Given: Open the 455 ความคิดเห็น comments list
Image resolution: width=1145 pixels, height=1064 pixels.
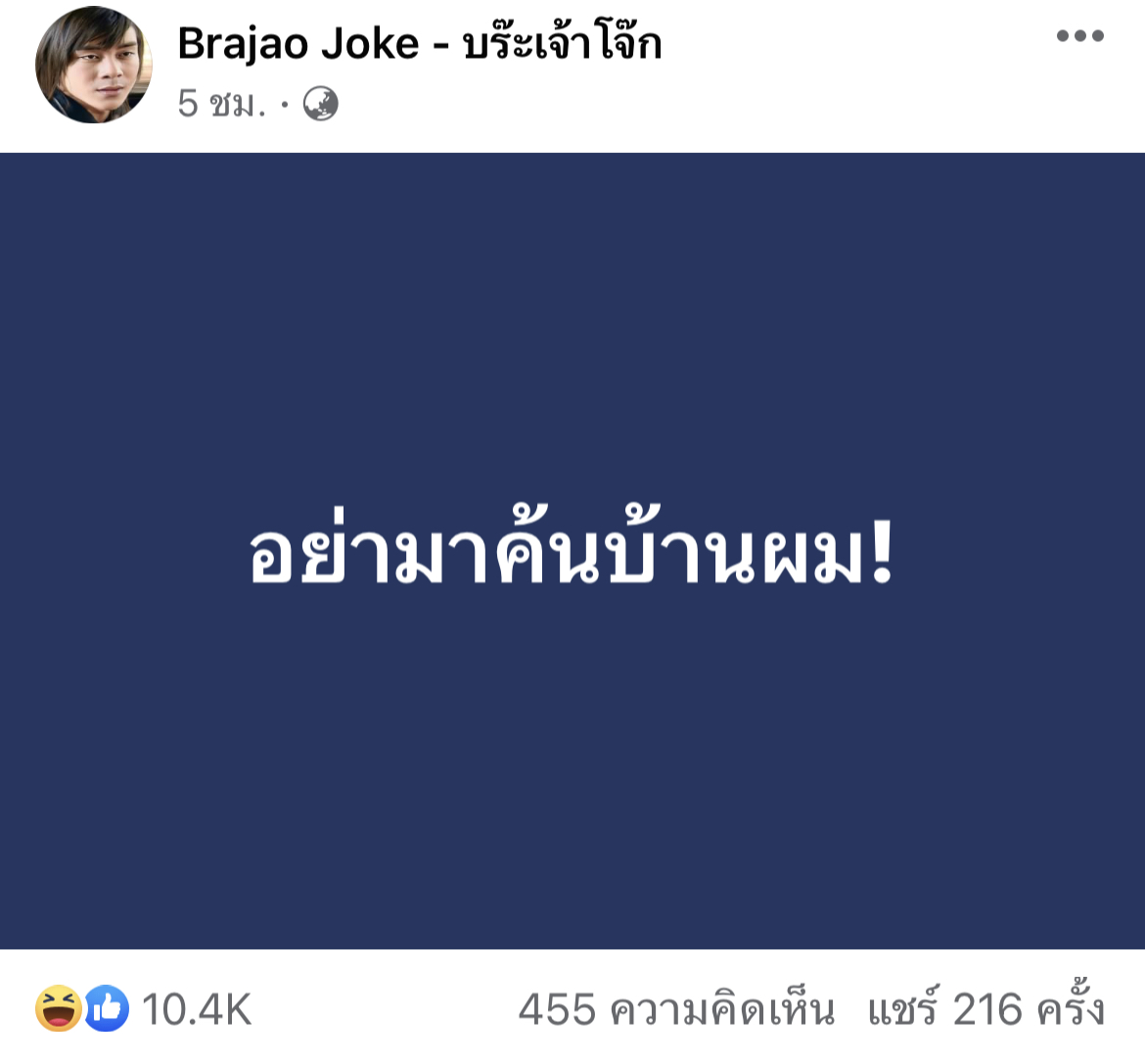Looking at the screenshot, I should [676, 1010].
